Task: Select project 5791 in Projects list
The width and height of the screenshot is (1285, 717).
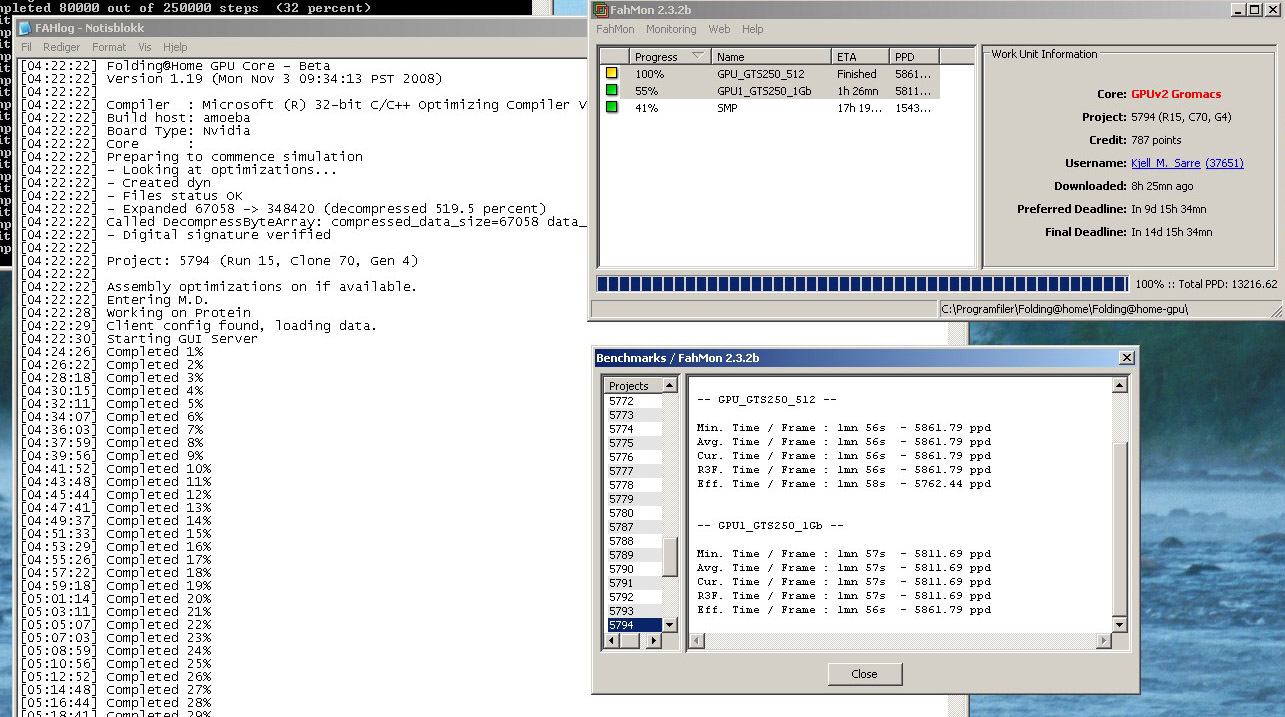Action: pos(632,583)
